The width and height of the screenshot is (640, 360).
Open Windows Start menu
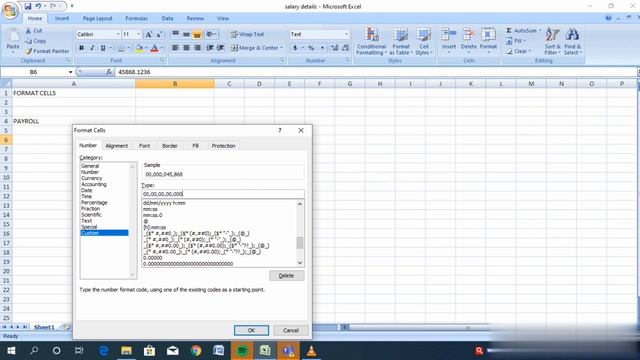click(x=11, y=351)
